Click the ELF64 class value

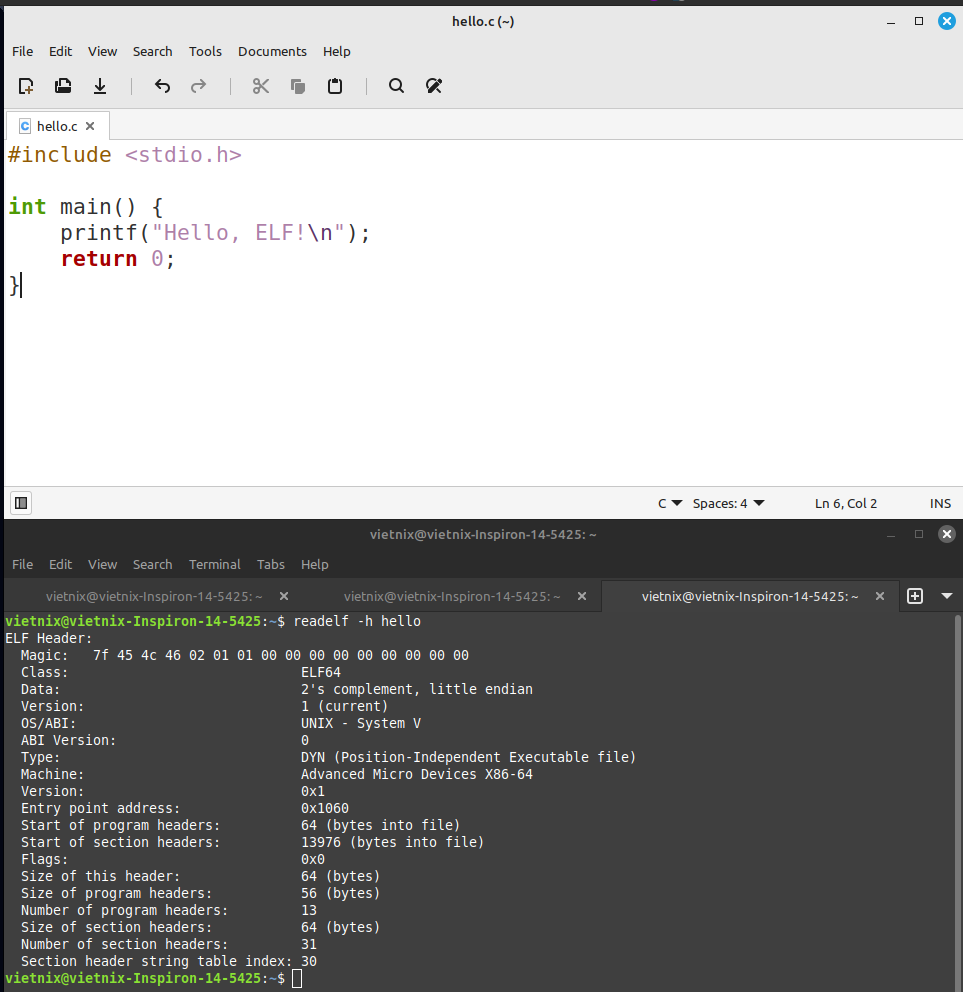tap(321, 673)
